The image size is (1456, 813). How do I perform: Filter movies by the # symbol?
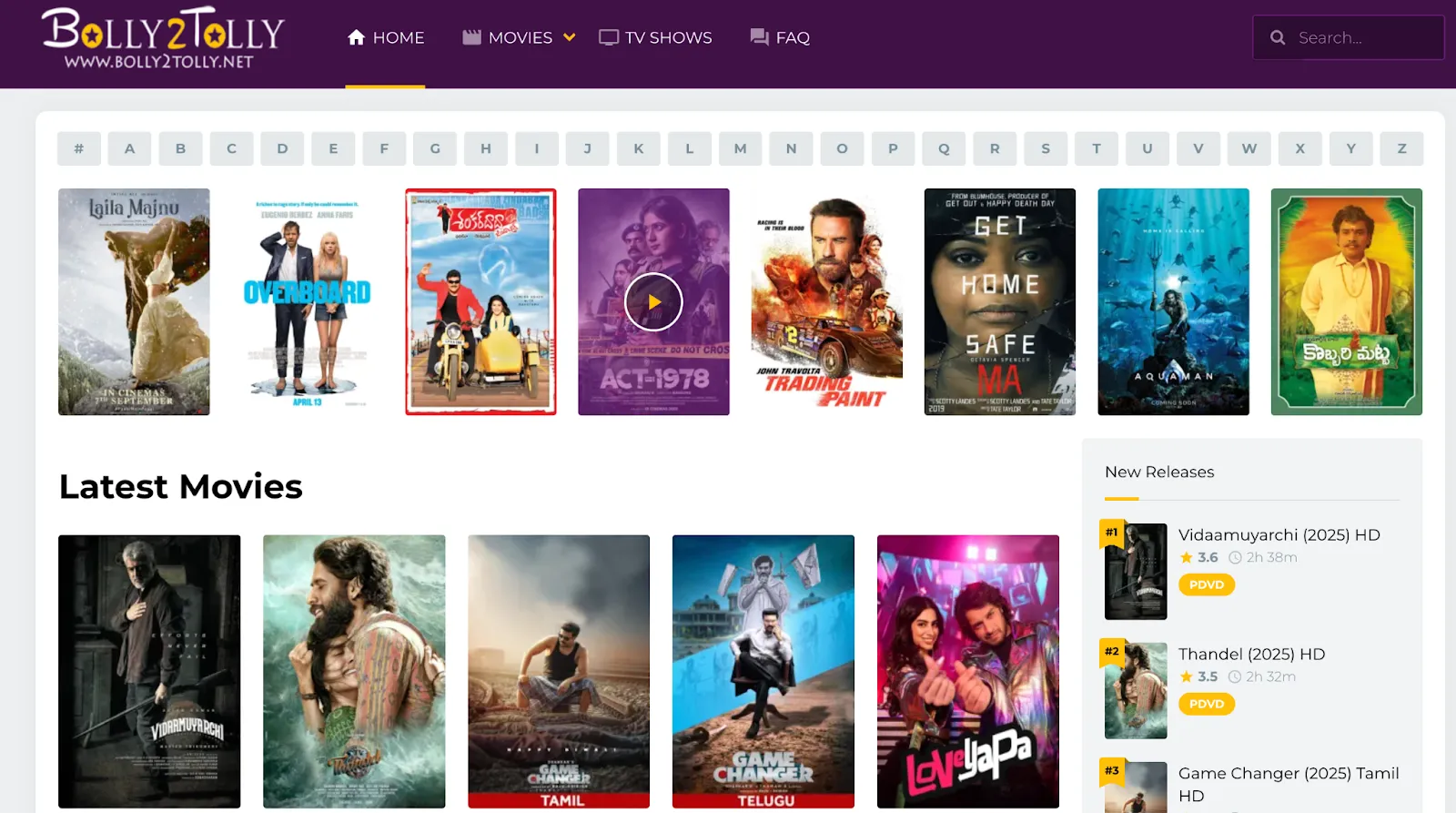[79, 148]
